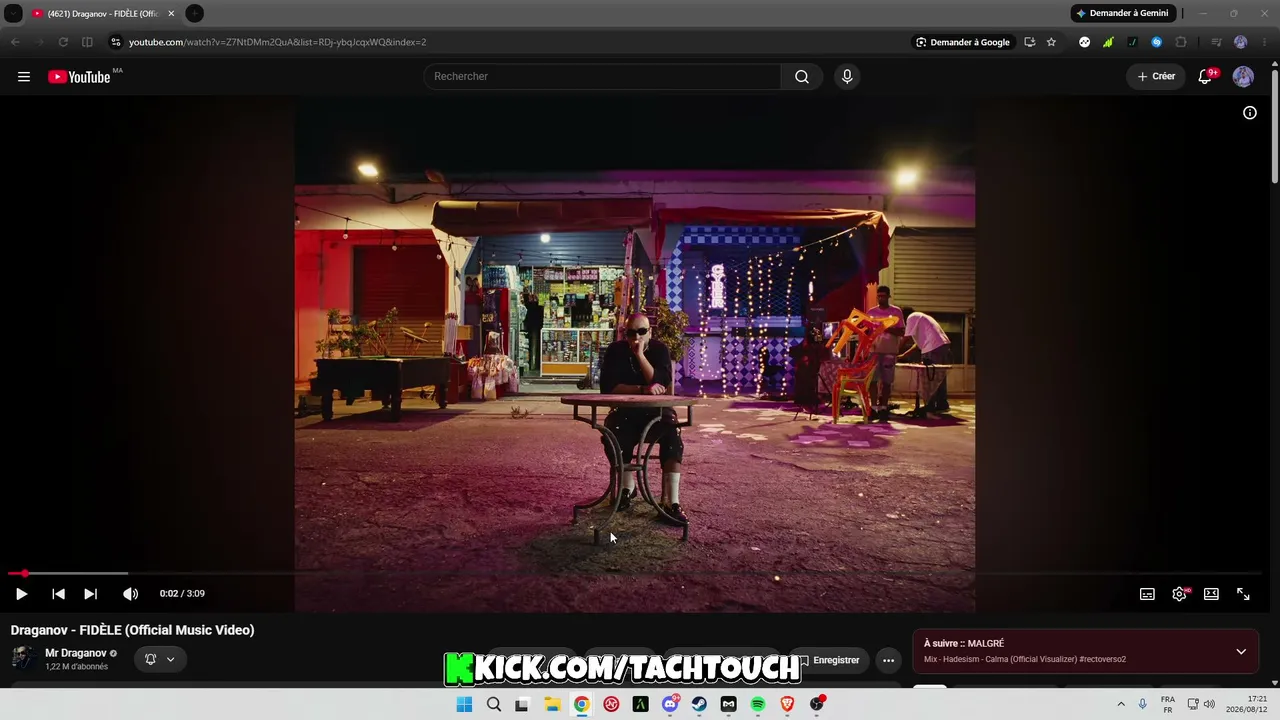The width and height of the screenshot is (1280, 720).
Task: Select the Draganov - FIDÈLE browser tab
Action: coord(103,13)
